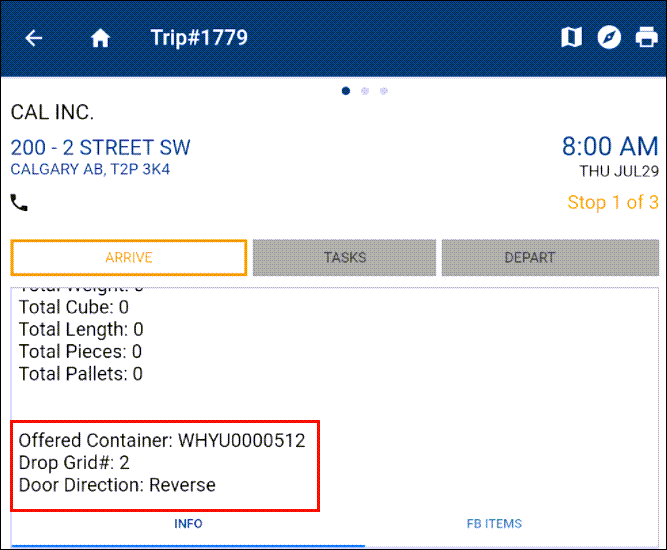The image size is (667, 550).
Task: Click the CAL INC. company name
Action: pos(52,112)
